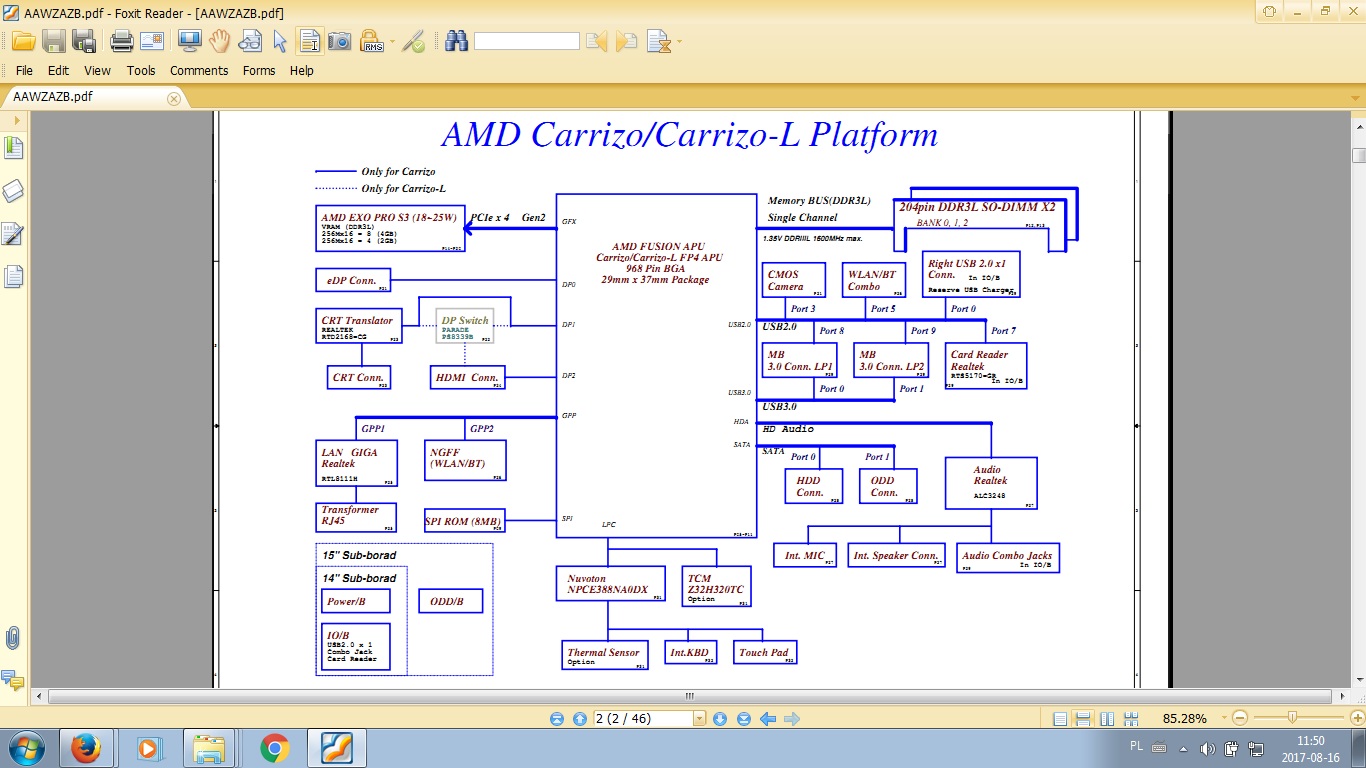Open the File menu
This screenshot has width=1366, height=768.
click(24, 70)
